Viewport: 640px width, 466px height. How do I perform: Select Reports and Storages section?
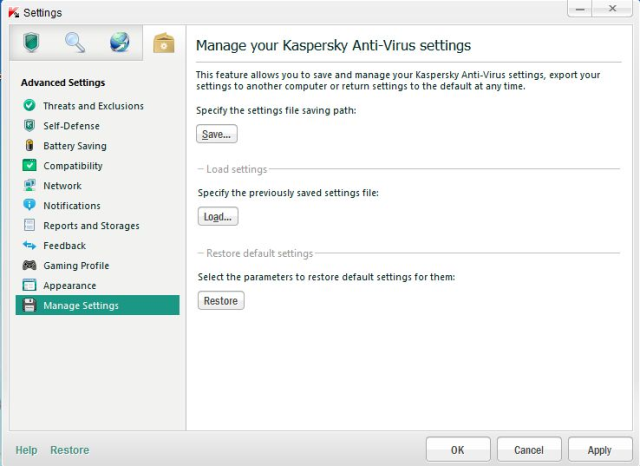click(91, 226)
